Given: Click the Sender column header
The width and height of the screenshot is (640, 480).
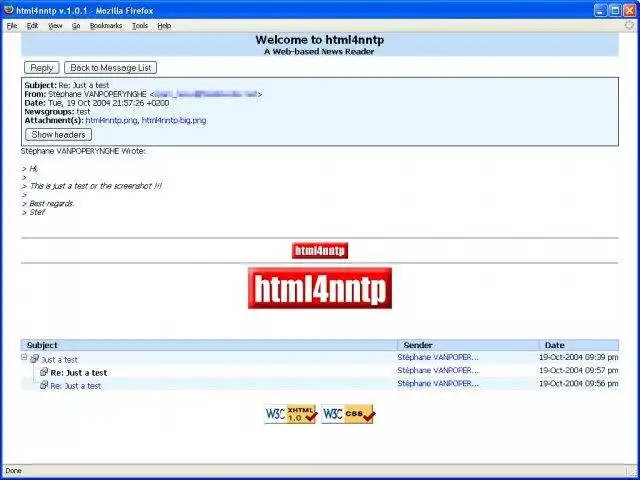Looking at the screenshot, I should [468, 345].
